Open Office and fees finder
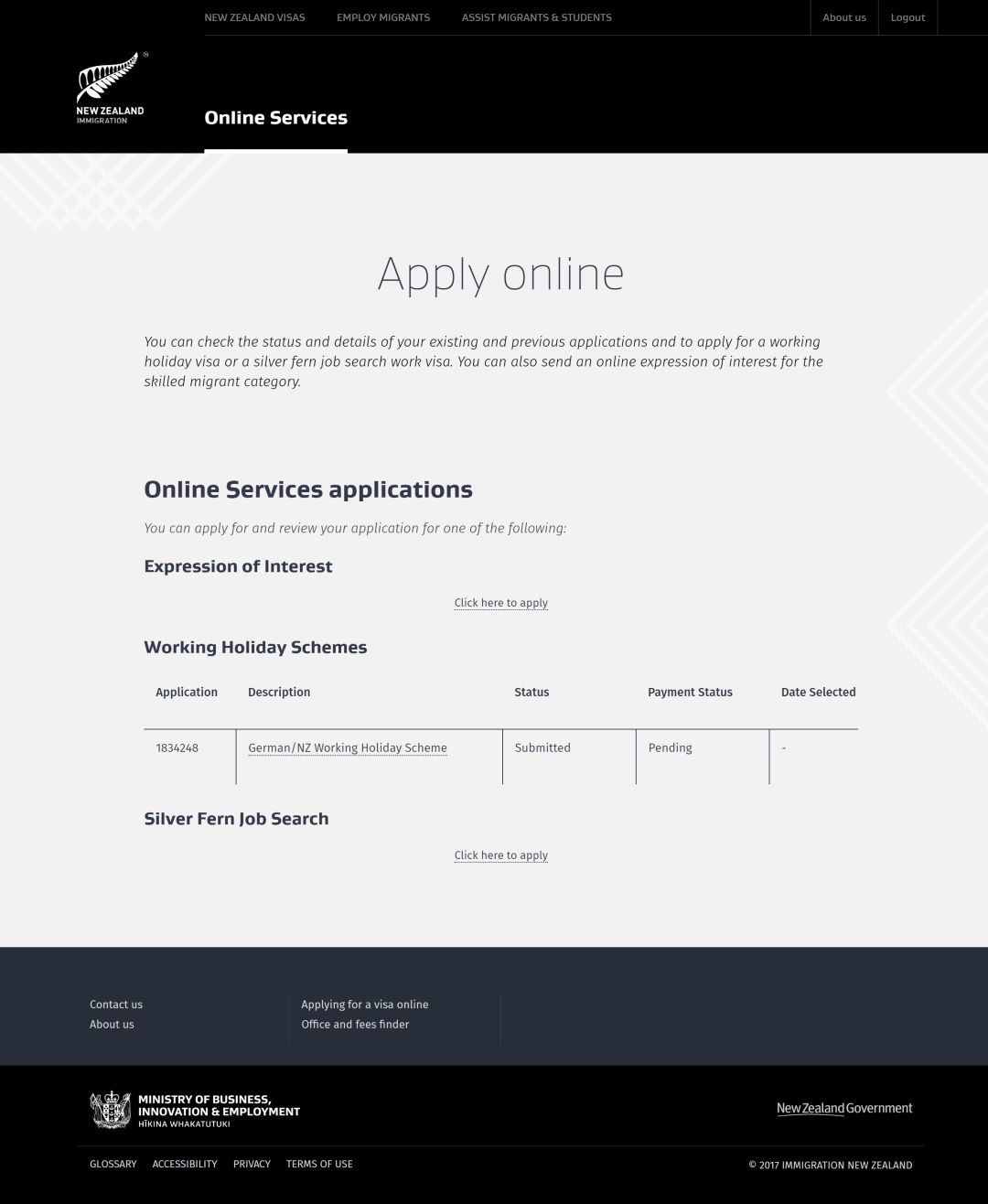This screenshot has height=1204, width=988. pos(355,1025)
